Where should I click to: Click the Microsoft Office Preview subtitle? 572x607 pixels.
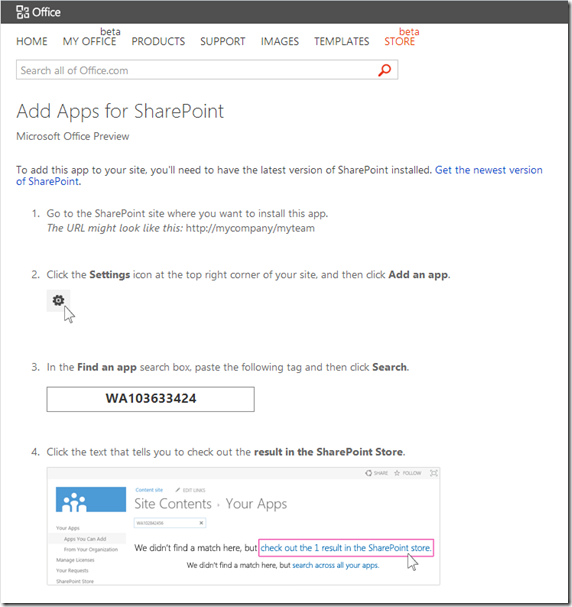[x=73, y=136]
